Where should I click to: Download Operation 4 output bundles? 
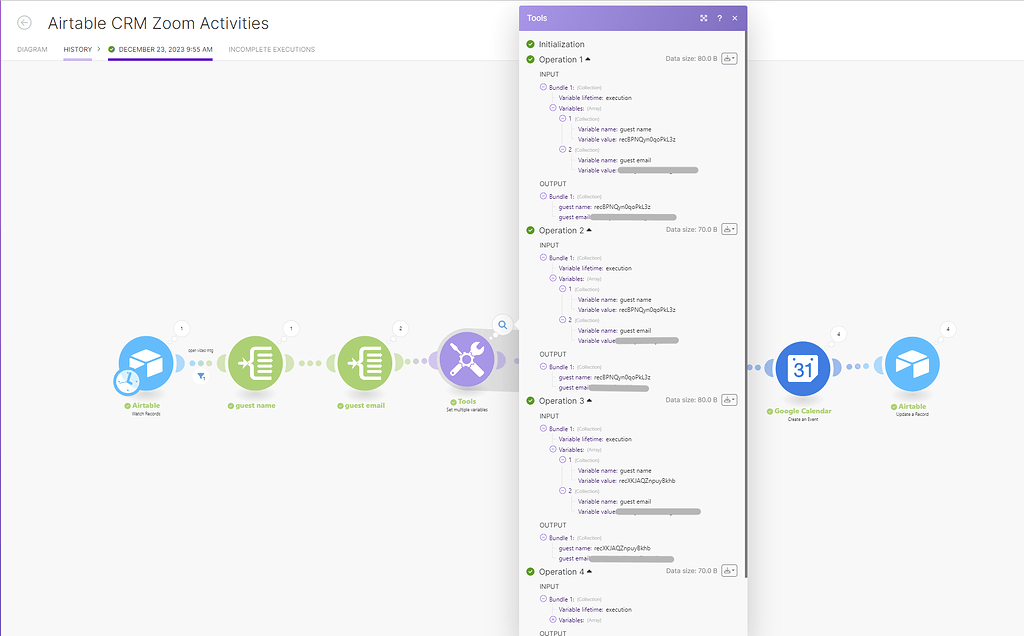pyautogui.click(x=729, y=571)
